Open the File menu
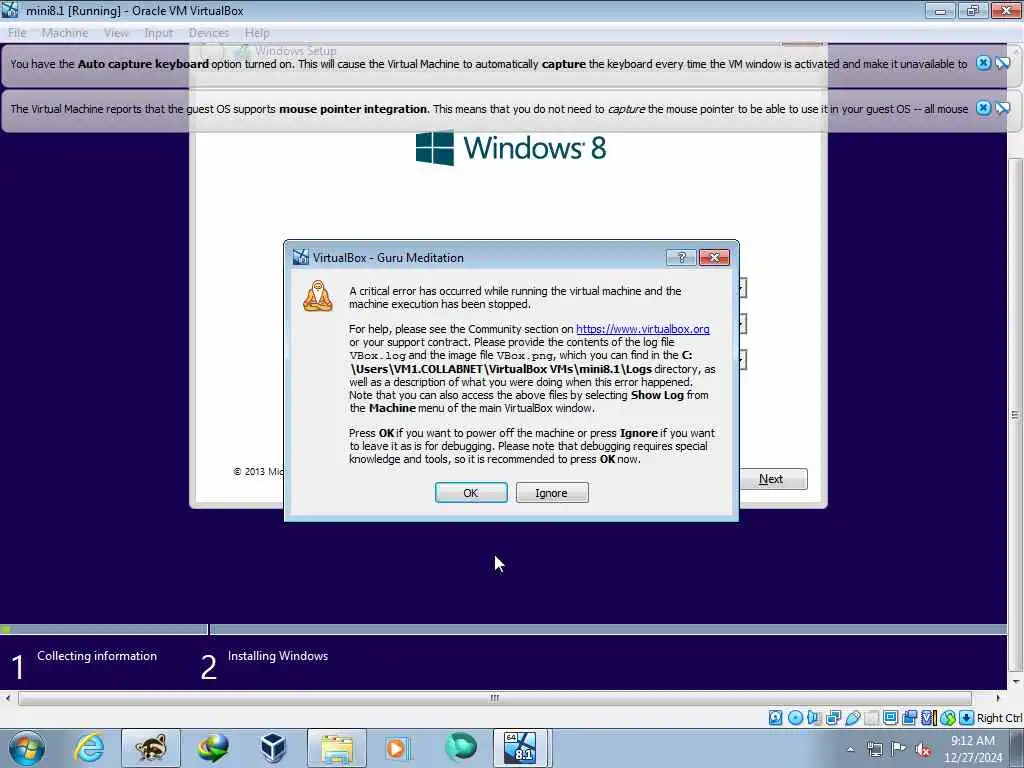The width and height of the screenshot is (1024, 768). [17, 33]
